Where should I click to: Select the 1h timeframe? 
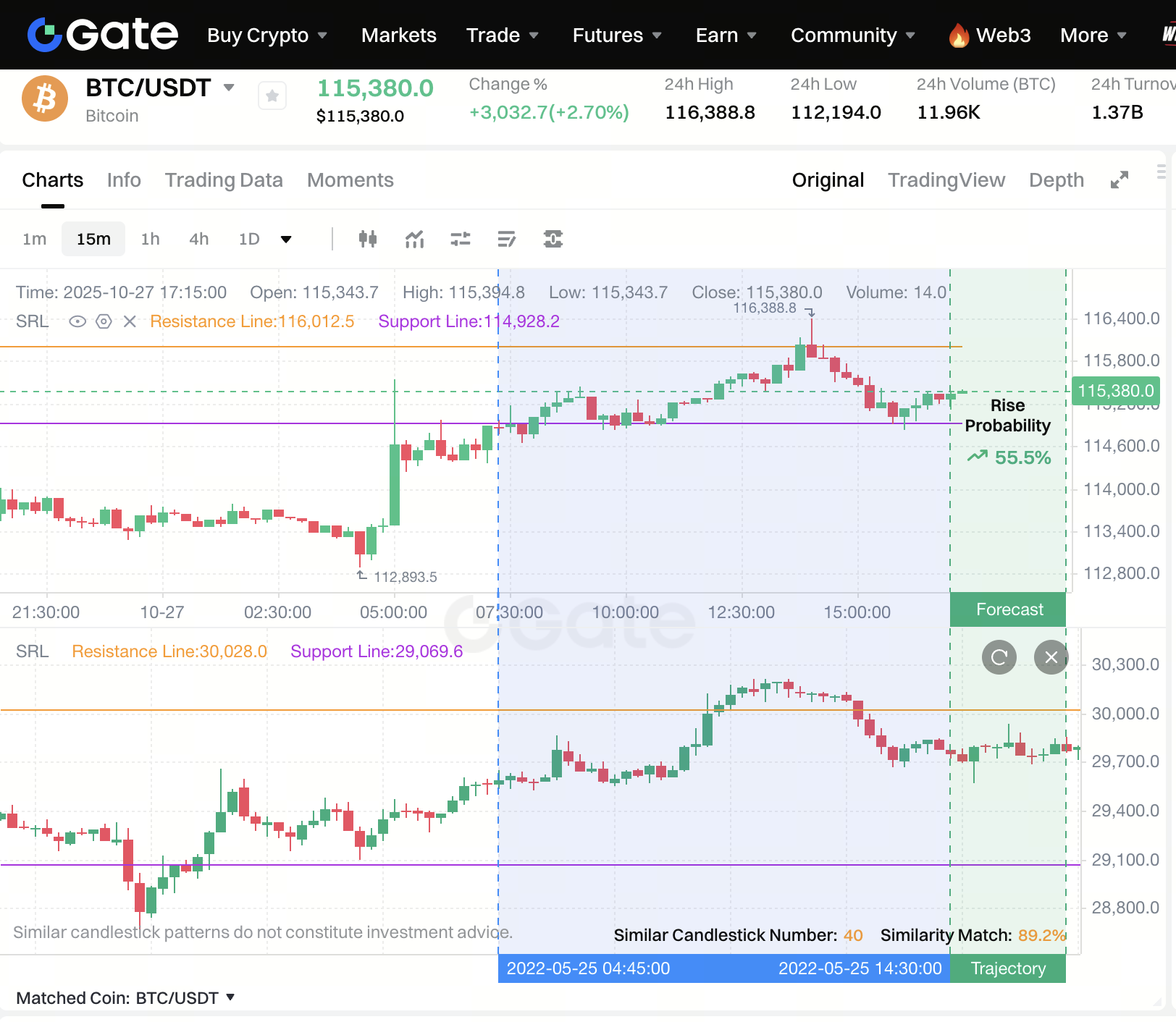pyautogui.click(x=150, y=239)
